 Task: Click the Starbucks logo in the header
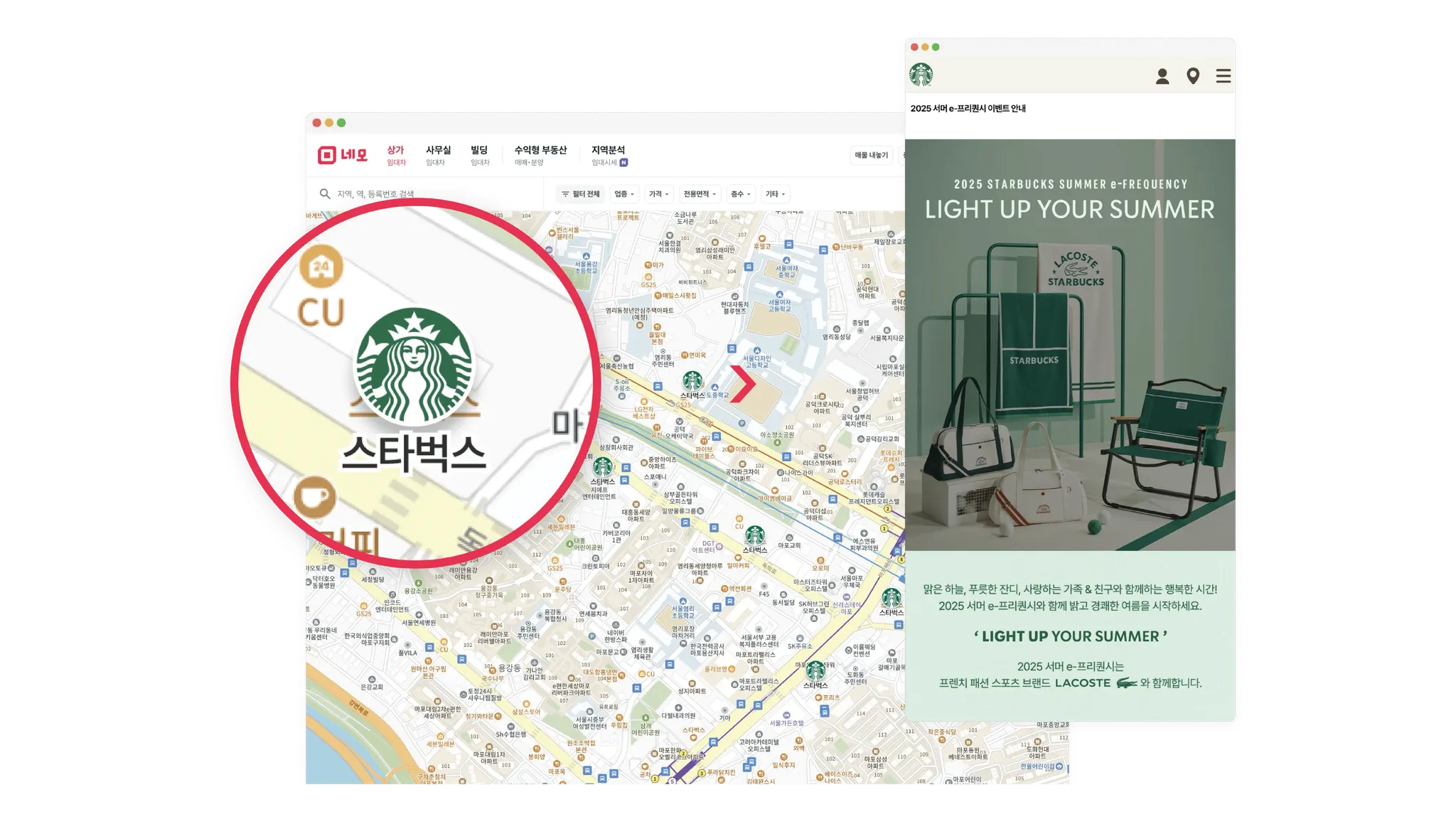[921, 75]
